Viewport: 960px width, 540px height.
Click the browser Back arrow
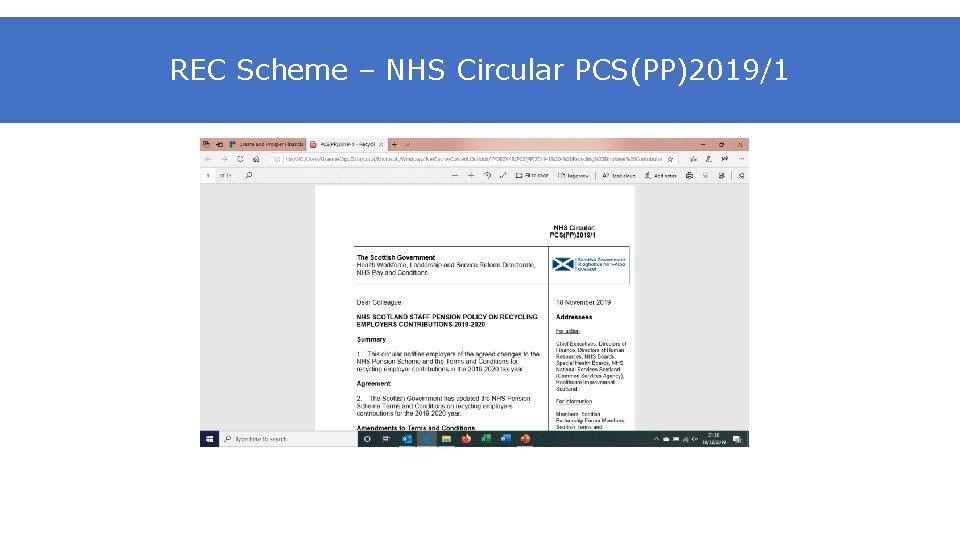[208, 159]
